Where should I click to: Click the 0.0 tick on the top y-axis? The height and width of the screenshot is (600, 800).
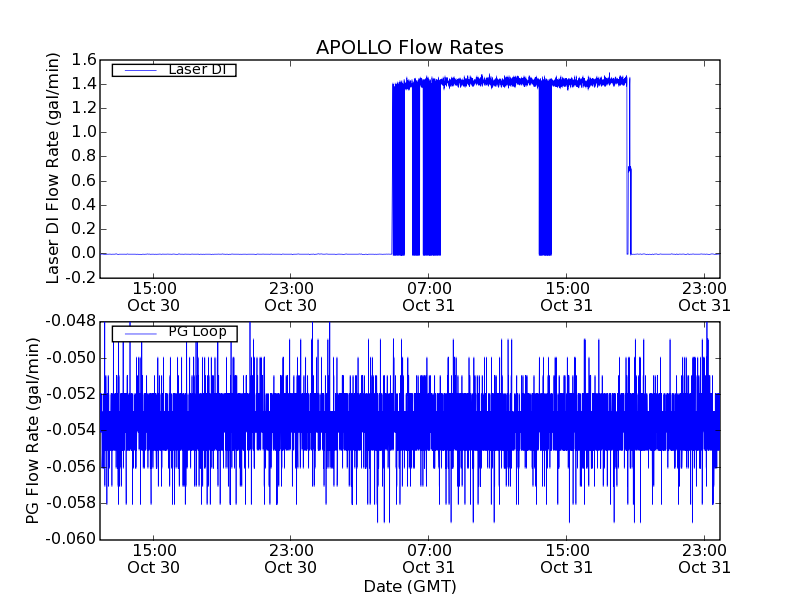pos(82,253)
